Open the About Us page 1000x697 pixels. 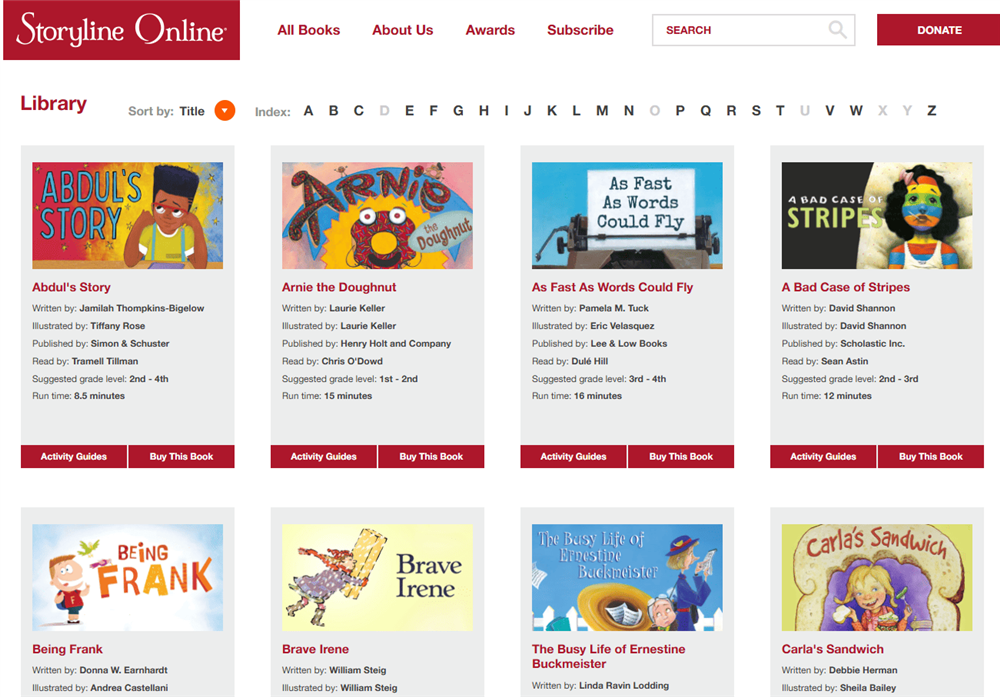[402, 30]
